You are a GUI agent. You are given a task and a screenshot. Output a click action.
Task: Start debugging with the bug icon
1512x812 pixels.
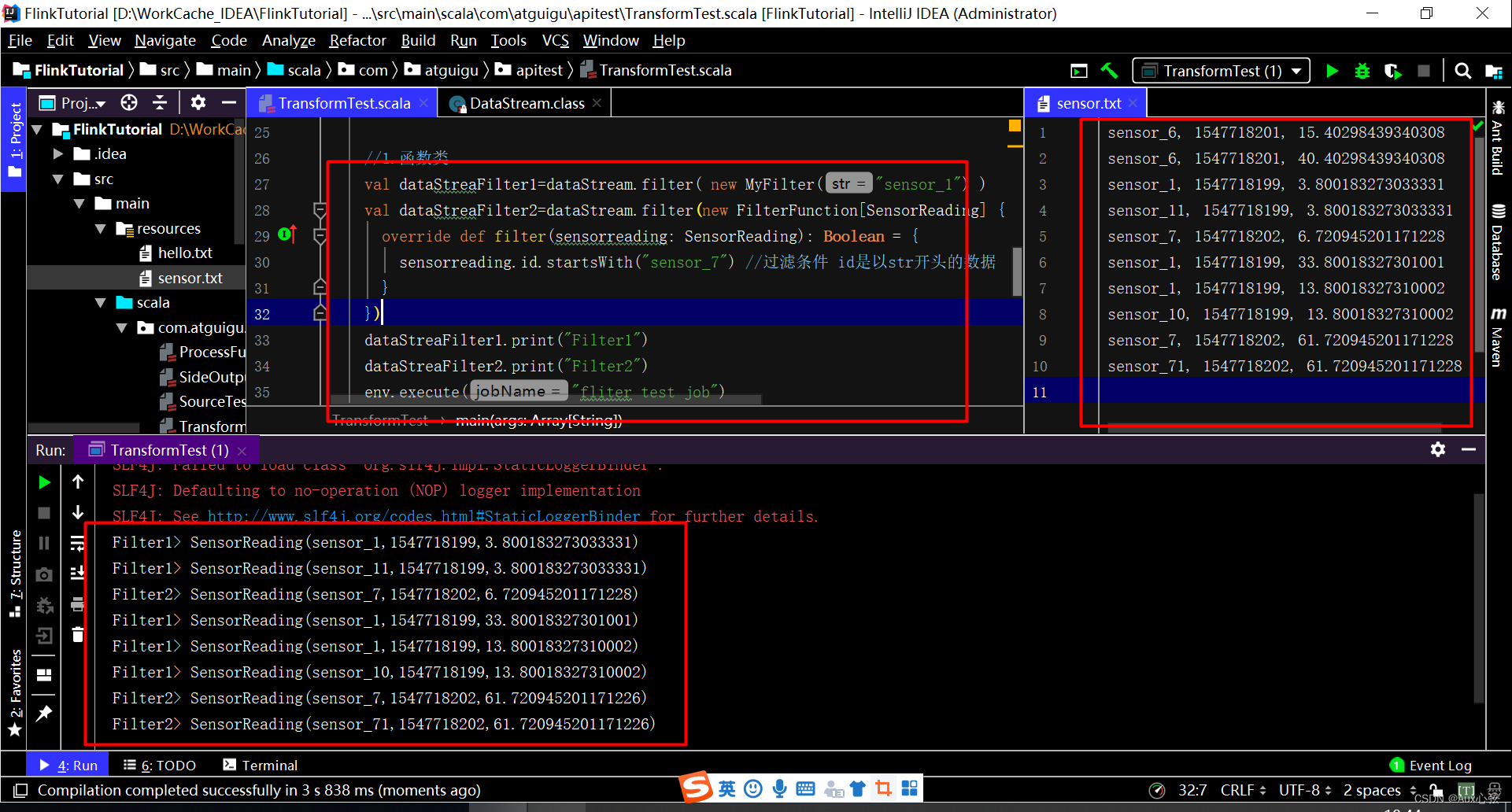point(1362,70)
